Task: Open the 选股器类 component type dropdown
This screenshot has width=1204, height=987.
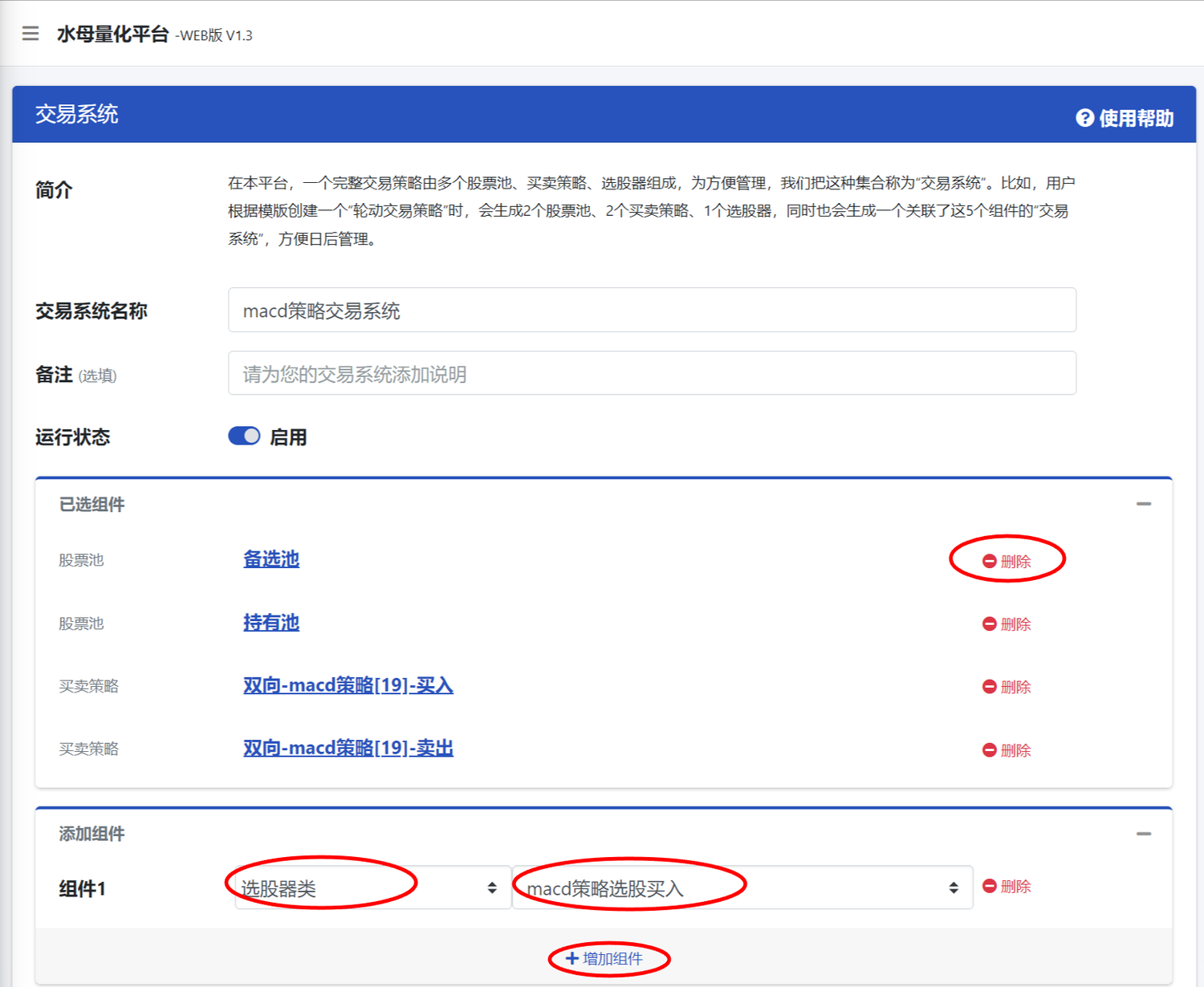Action: [372, 887]
